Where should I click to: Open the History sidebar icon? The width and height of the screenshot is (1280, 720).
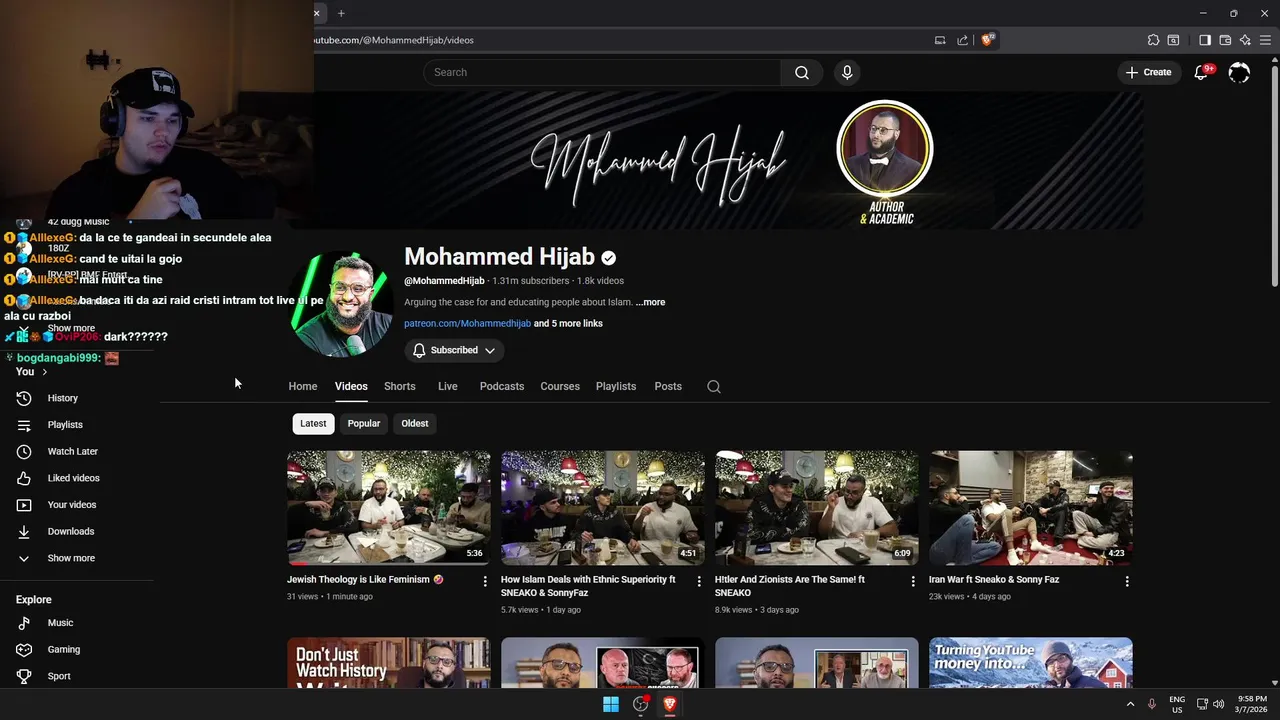pyautogui.click(x=24, y=398)
